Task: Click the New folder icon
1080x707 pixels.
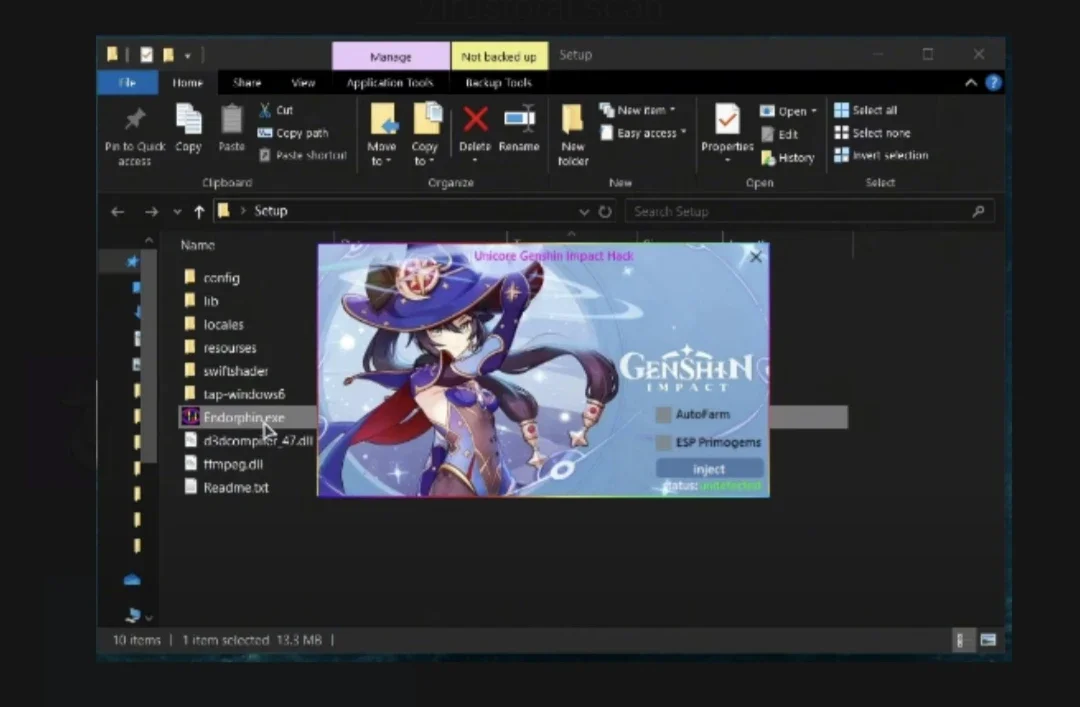Action: coord(572,119)
